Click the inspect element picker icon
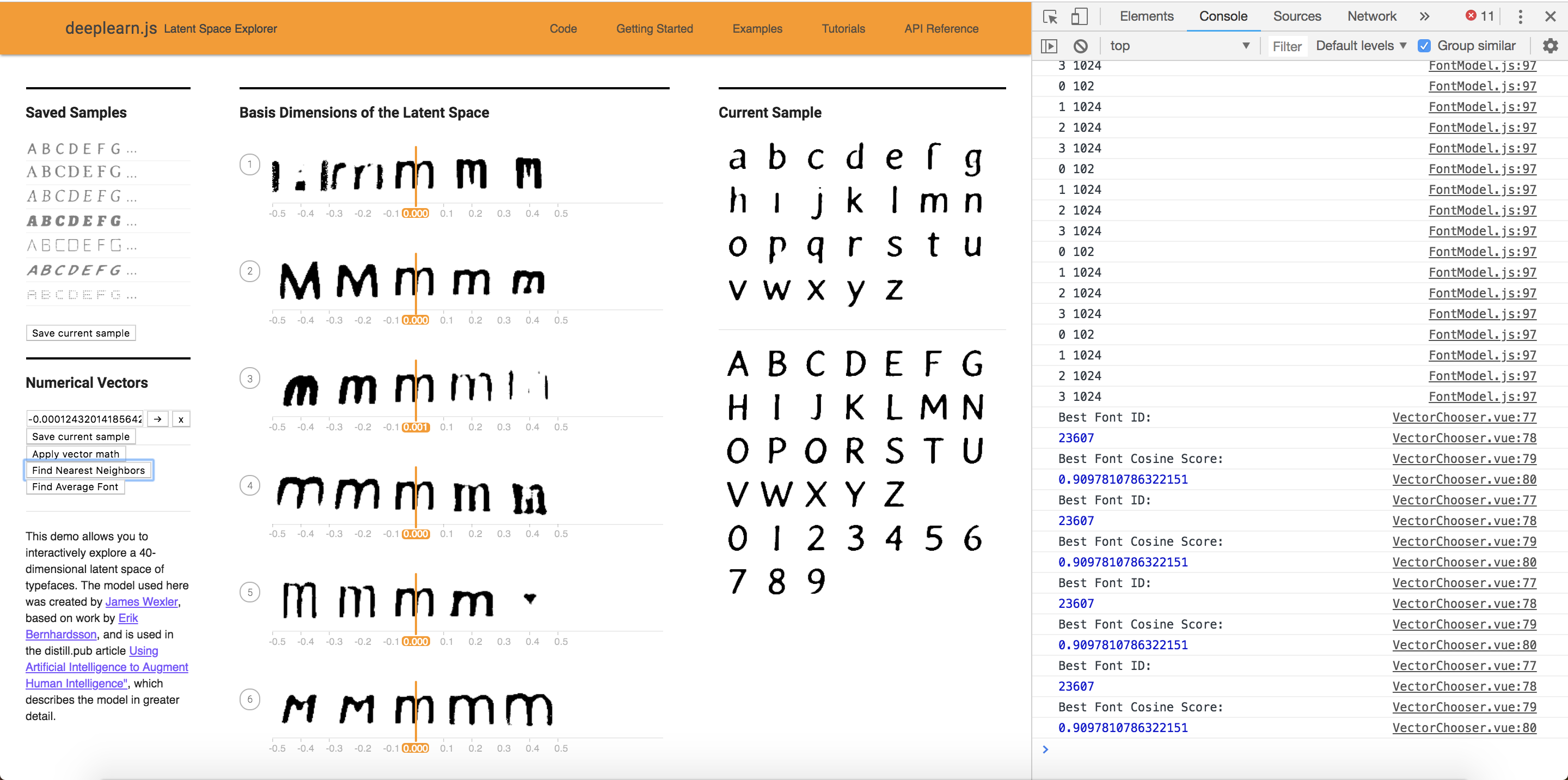Image resolution: width=1568 pixels, height=780 pixels. (1050, 16)
